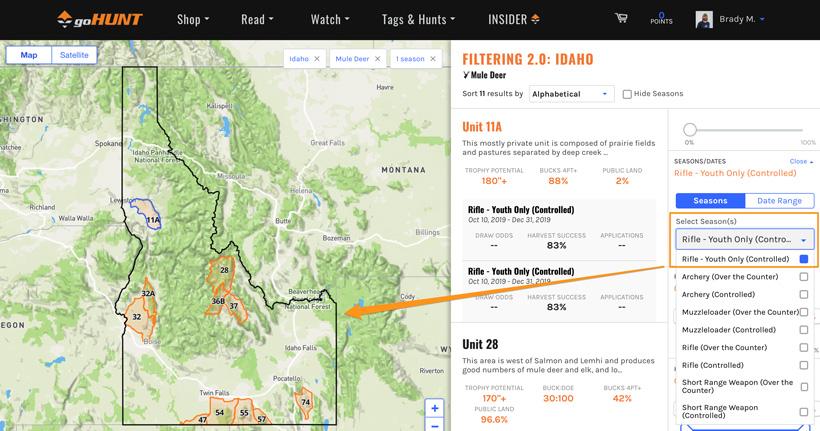820x431 pixels.
Task: Open the Alphabetical sort dropdown
Action: tap(570, 94)
